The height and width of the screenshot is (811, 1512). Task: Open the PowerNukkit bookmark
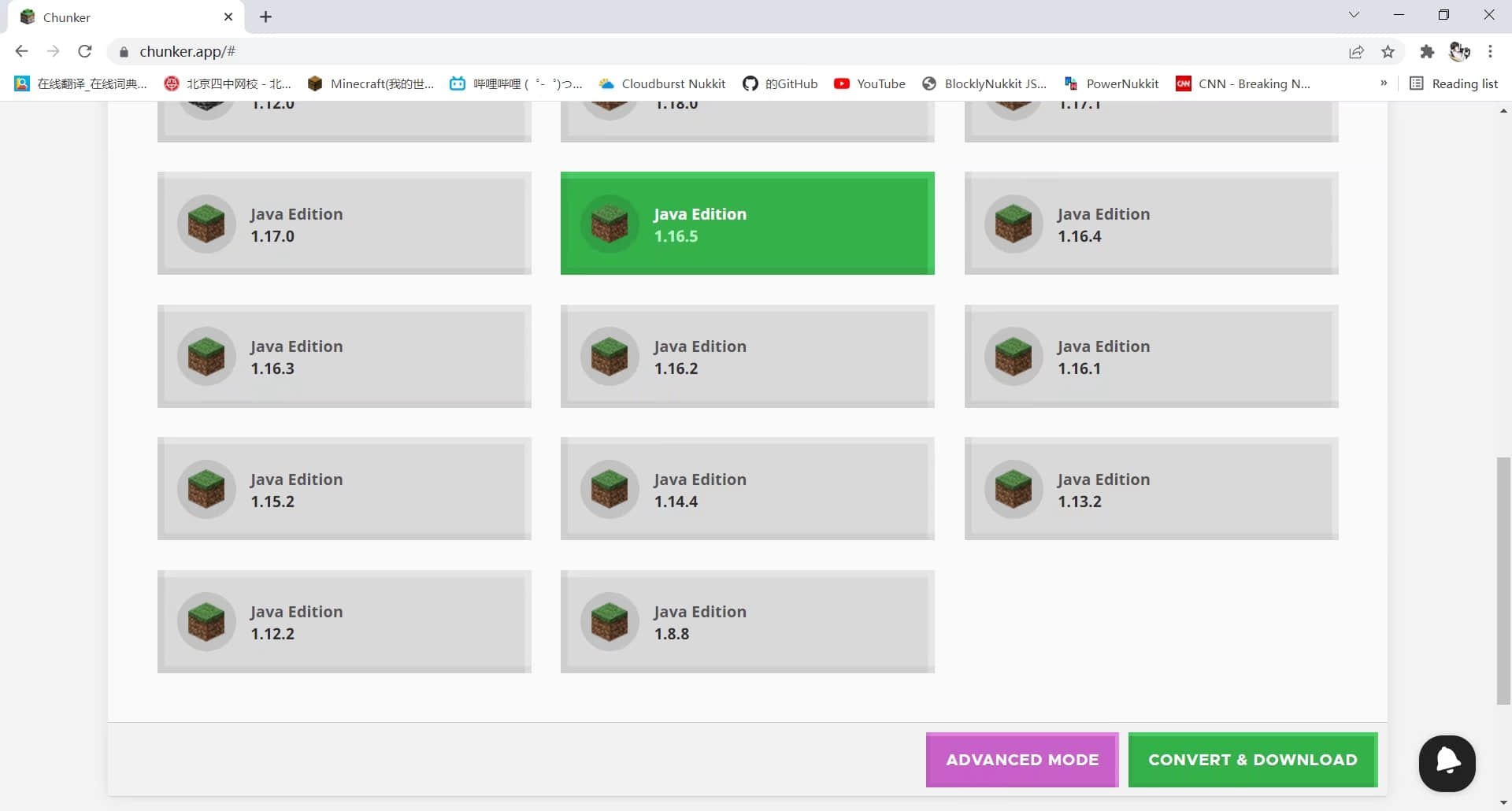tap(1111, 83)
